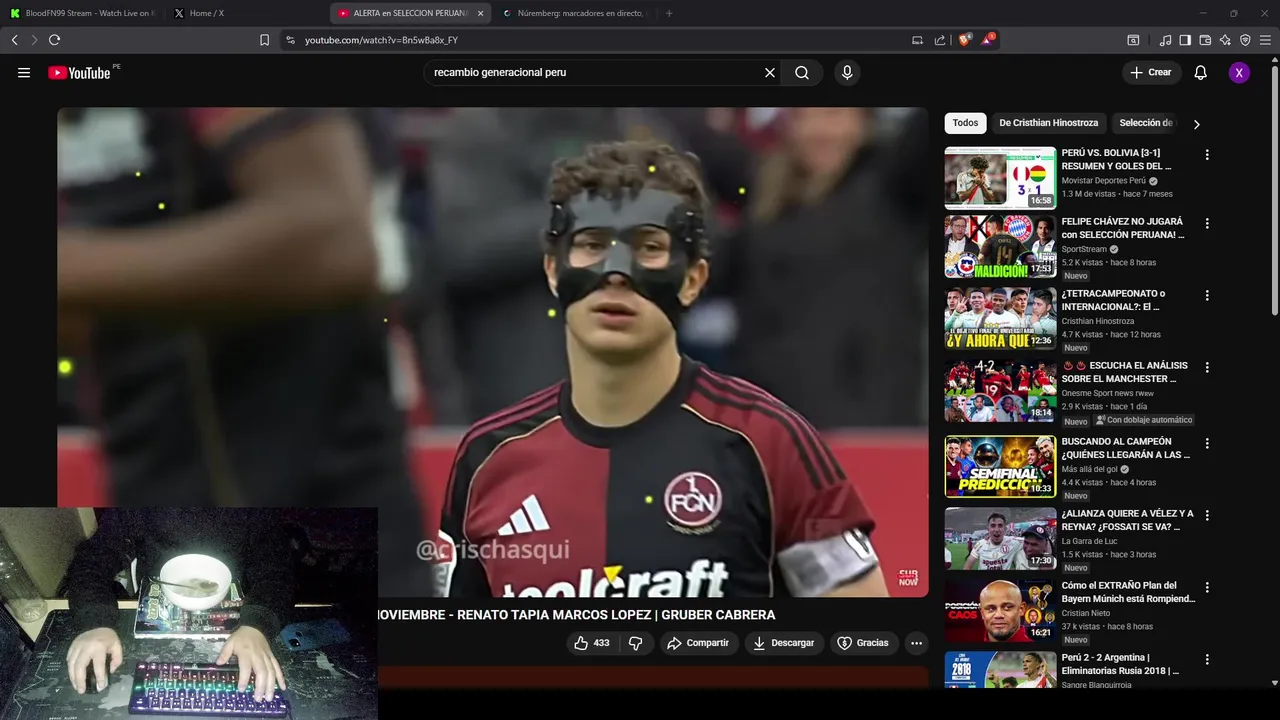This screenshot has height=720, width=1280.
Task: Open the PERÚ VS. BOLIVIA thumbnail
Action: [x=1000, y=178]
